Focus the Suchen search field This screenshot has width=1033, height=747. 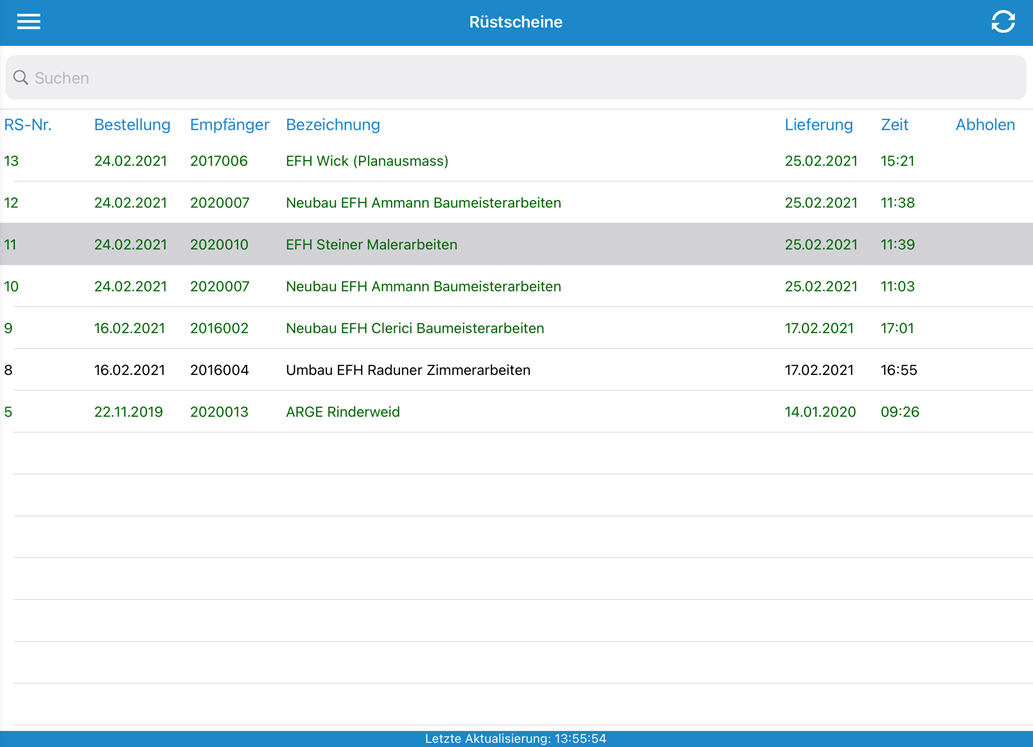pos(516,78)
